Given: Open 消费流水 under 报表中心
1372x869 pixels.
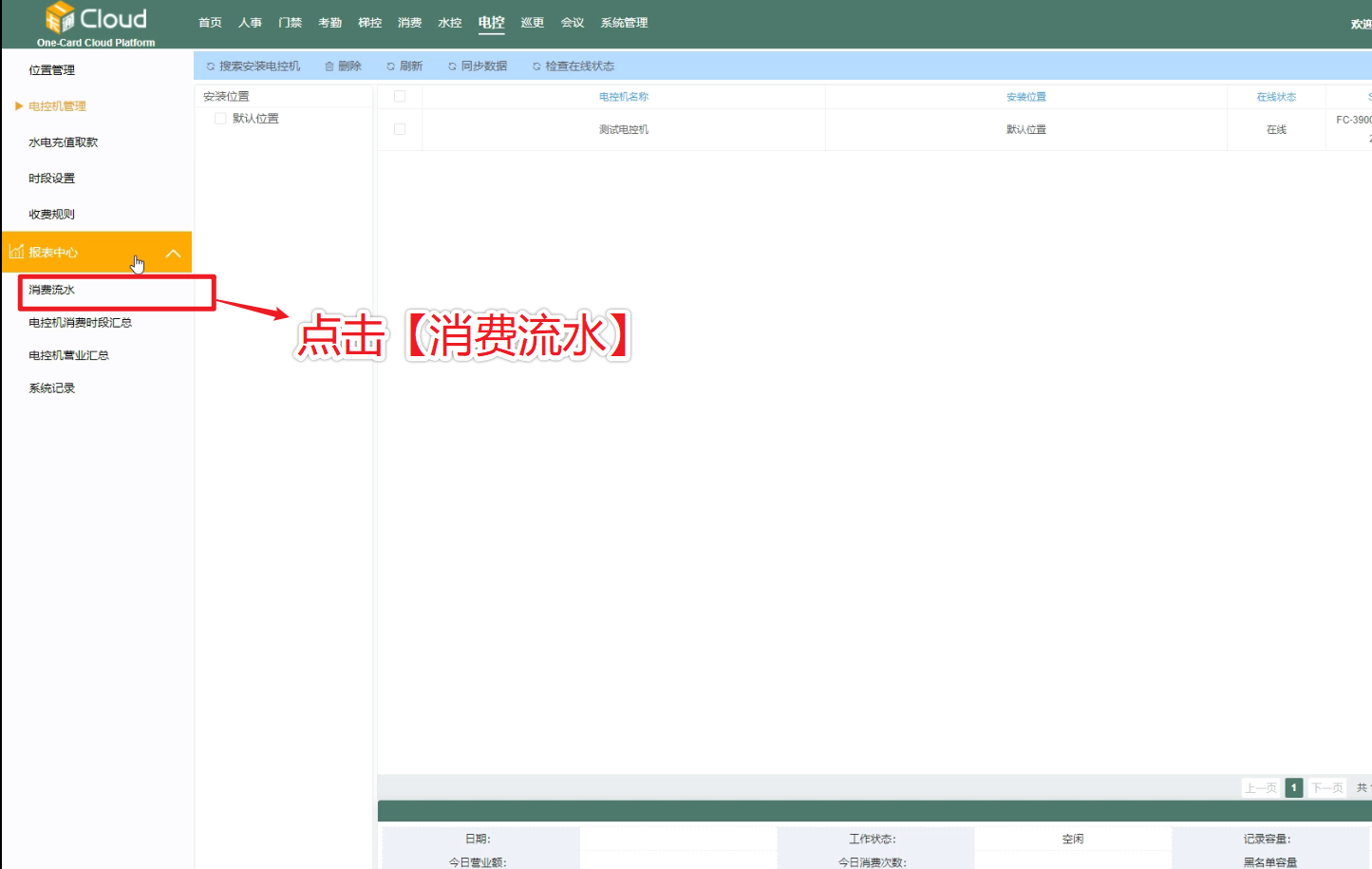Looking at the screenshot, I should tap(52, 291).
